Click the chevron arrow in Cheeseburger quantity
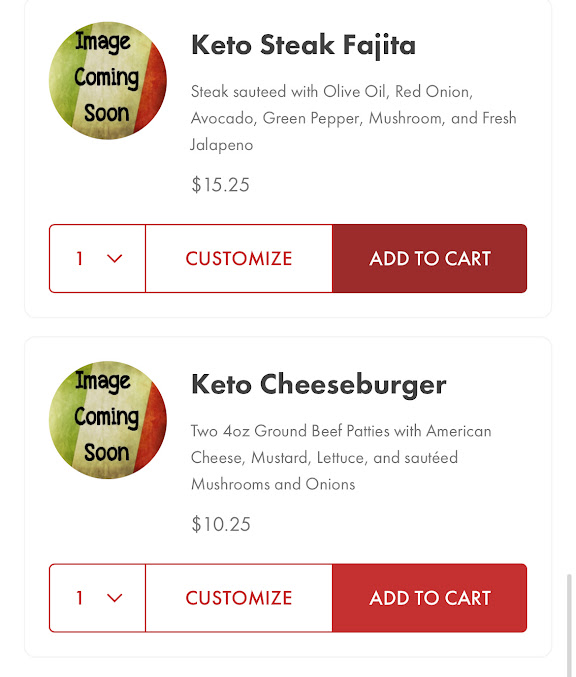Image resolution: width=576 pixels, height=677 pixels. click(x=114, y=598)
